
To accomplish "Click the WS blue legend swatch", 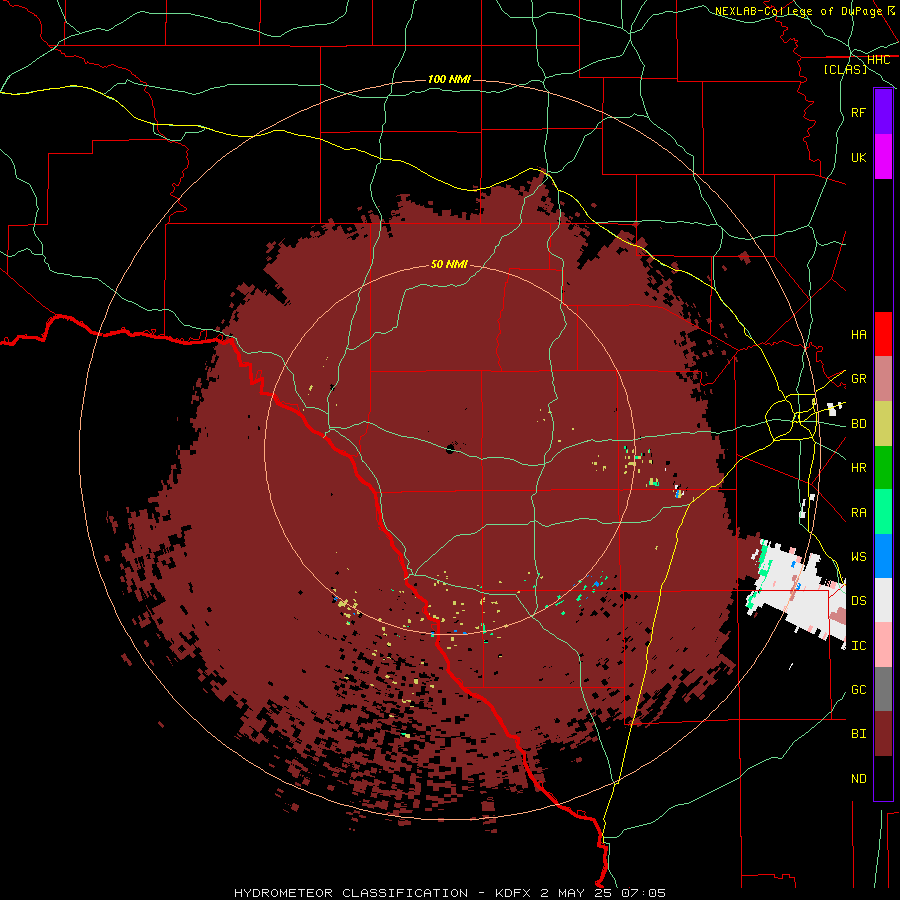I will coord(883,556).
